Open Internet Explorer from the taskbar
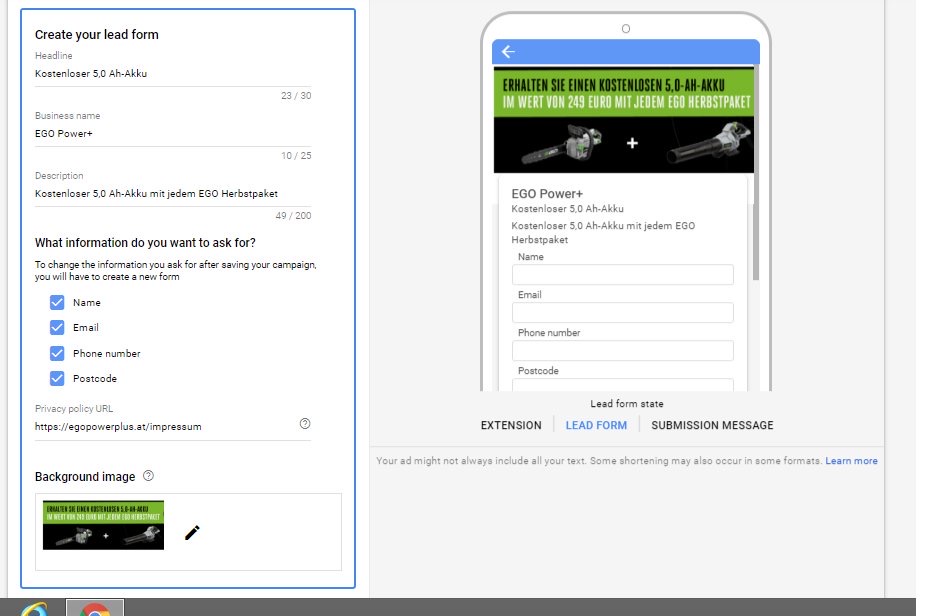Image resolution: width=941 pixels, height=616 pixels. pyautogui.click(x=33, y=608)
